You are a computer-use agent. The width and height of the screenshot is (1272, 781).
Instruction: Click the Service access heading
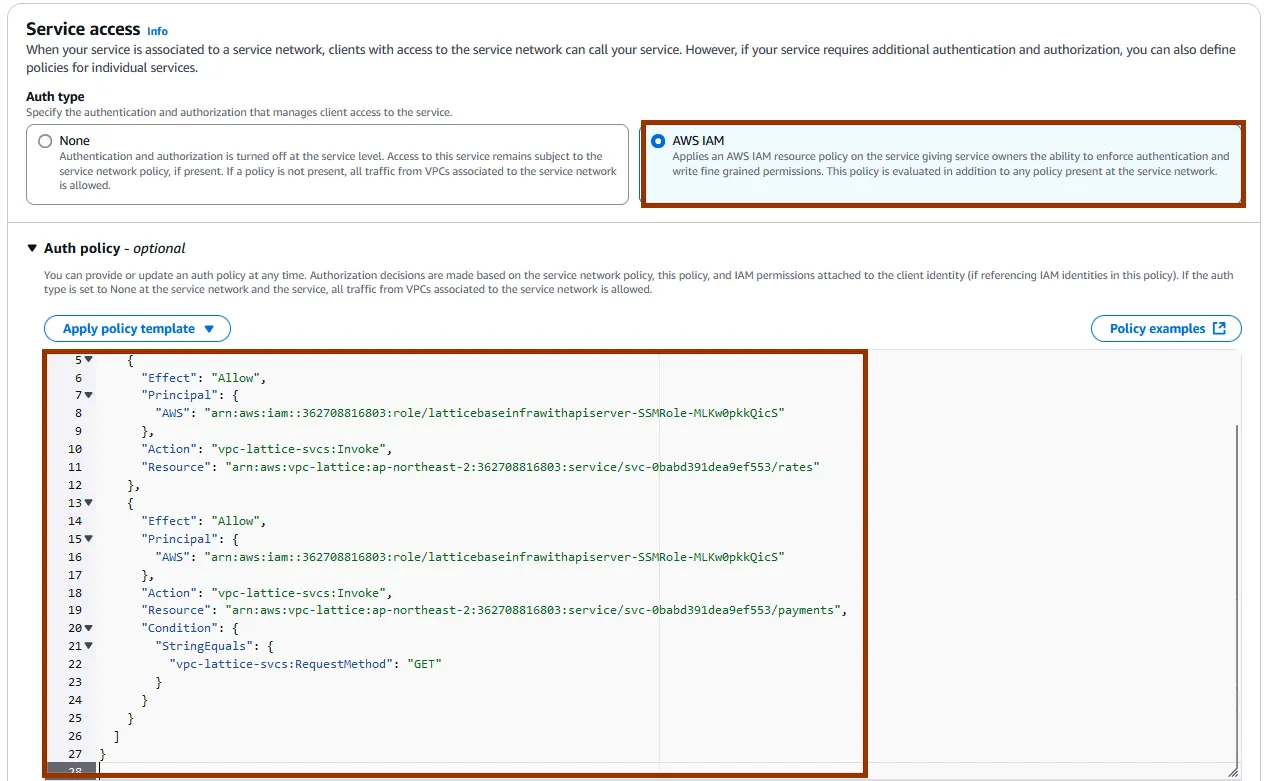point(83,29)
